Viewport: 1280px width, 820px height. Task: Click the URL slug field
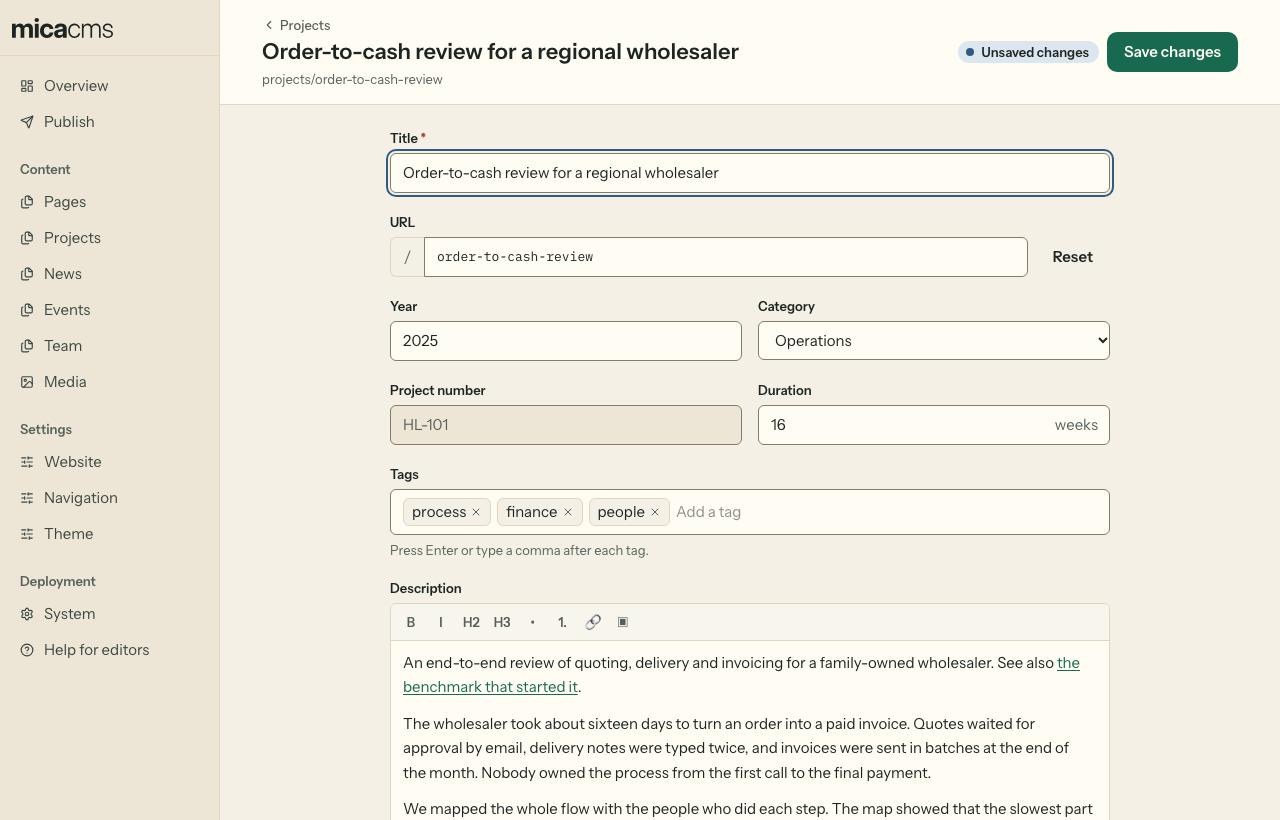point(726,257)
